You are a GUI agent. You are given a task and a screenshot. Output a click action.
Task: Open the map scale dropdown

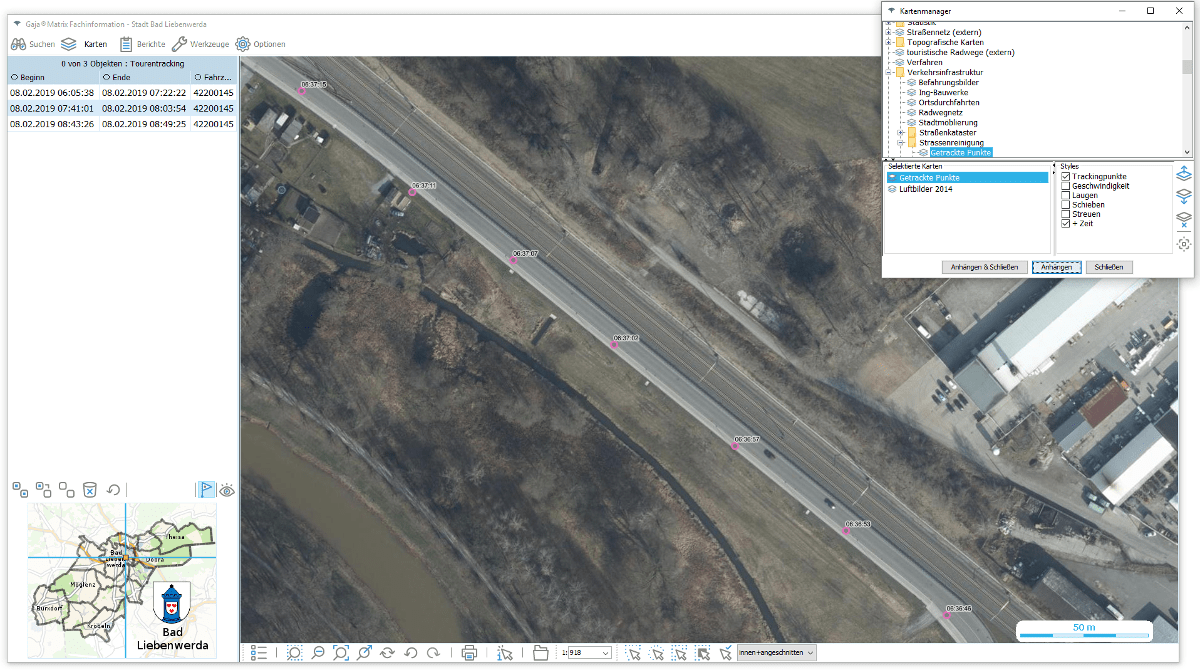coord(604,653)
